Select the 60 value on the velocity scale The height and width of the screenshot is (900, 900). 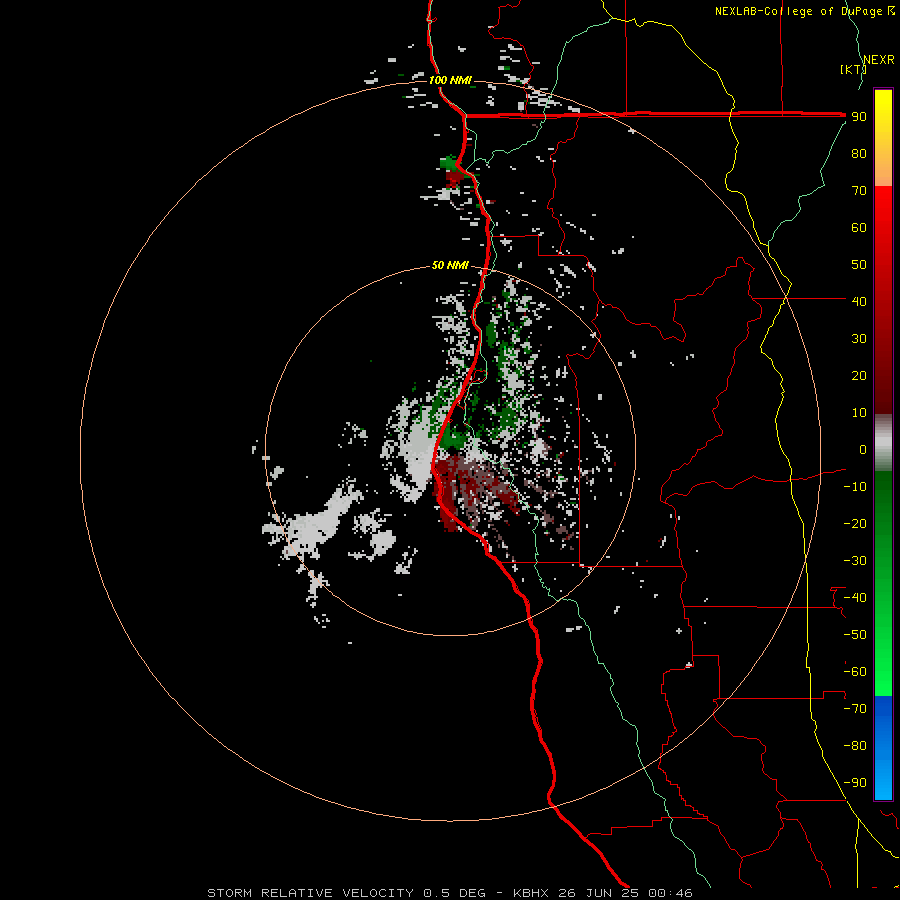tap(859, 227)
